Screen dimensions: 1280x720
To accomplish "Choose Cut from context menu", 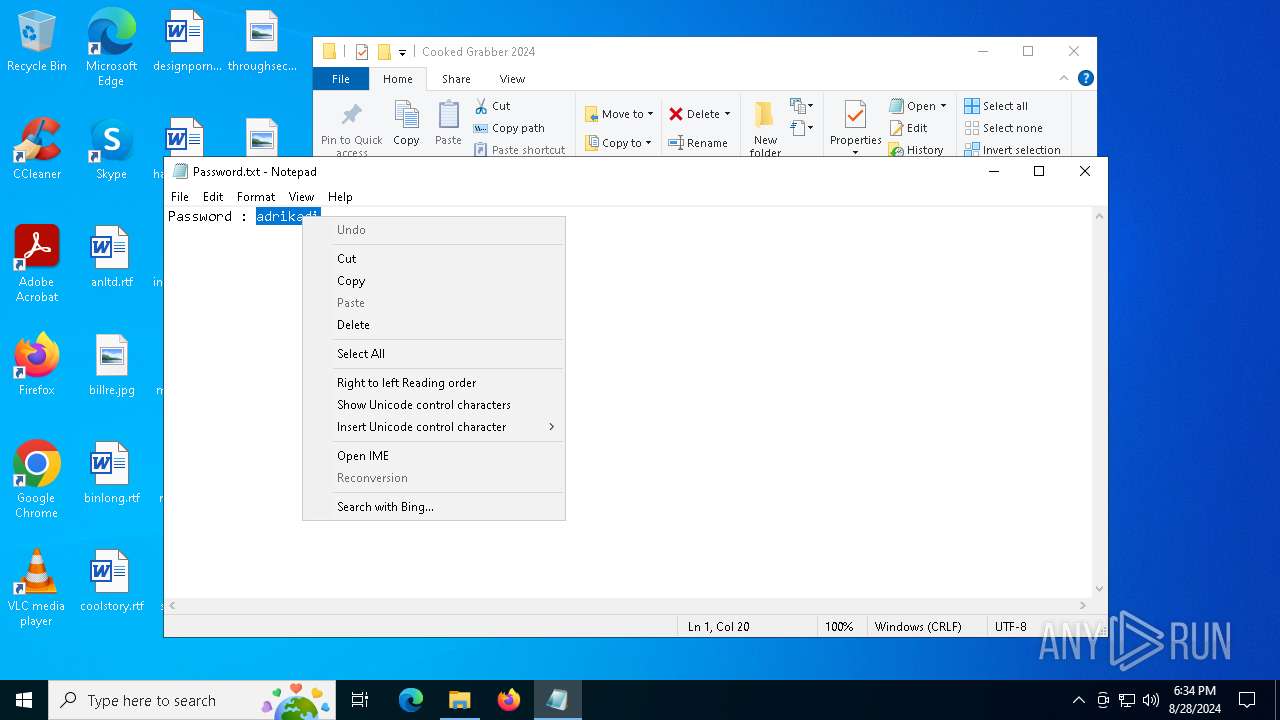I will pos(434,259).
